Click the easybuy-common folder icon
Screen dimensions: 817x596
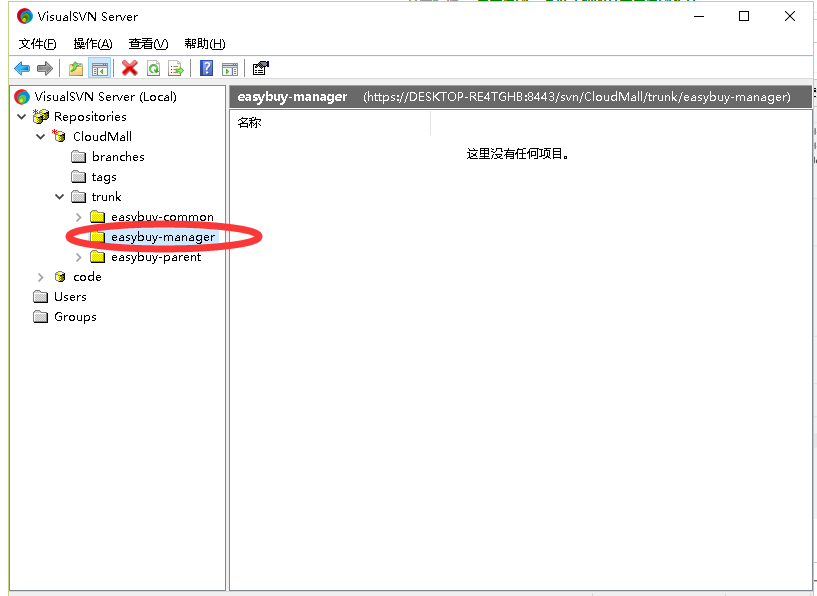pos(97,217)
